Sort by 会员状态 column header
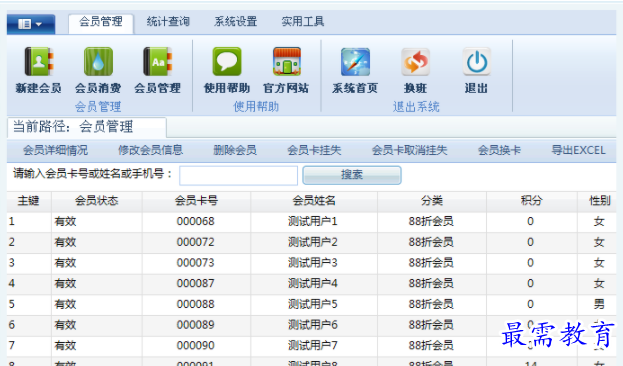Screen dimensions: 623x366 97,201
